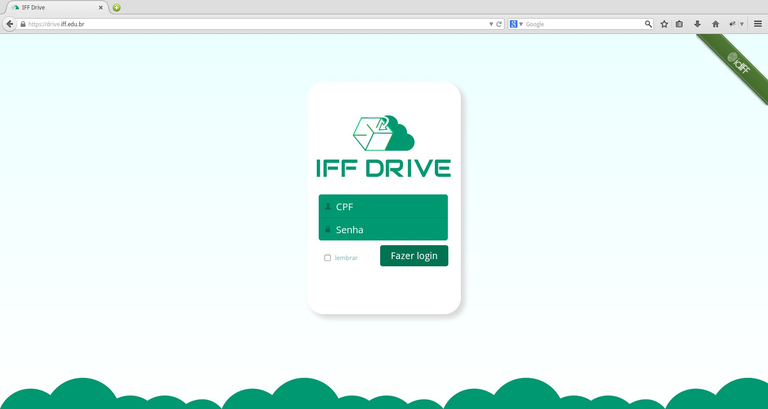Open the hamburger browser menu
This screenshot has width=768, height=409.
(758, 24)
